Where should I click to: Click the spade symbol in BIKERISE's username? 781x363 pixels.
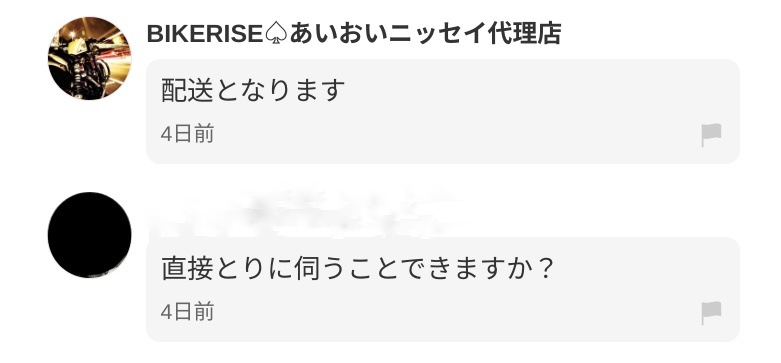pos(275,34)
